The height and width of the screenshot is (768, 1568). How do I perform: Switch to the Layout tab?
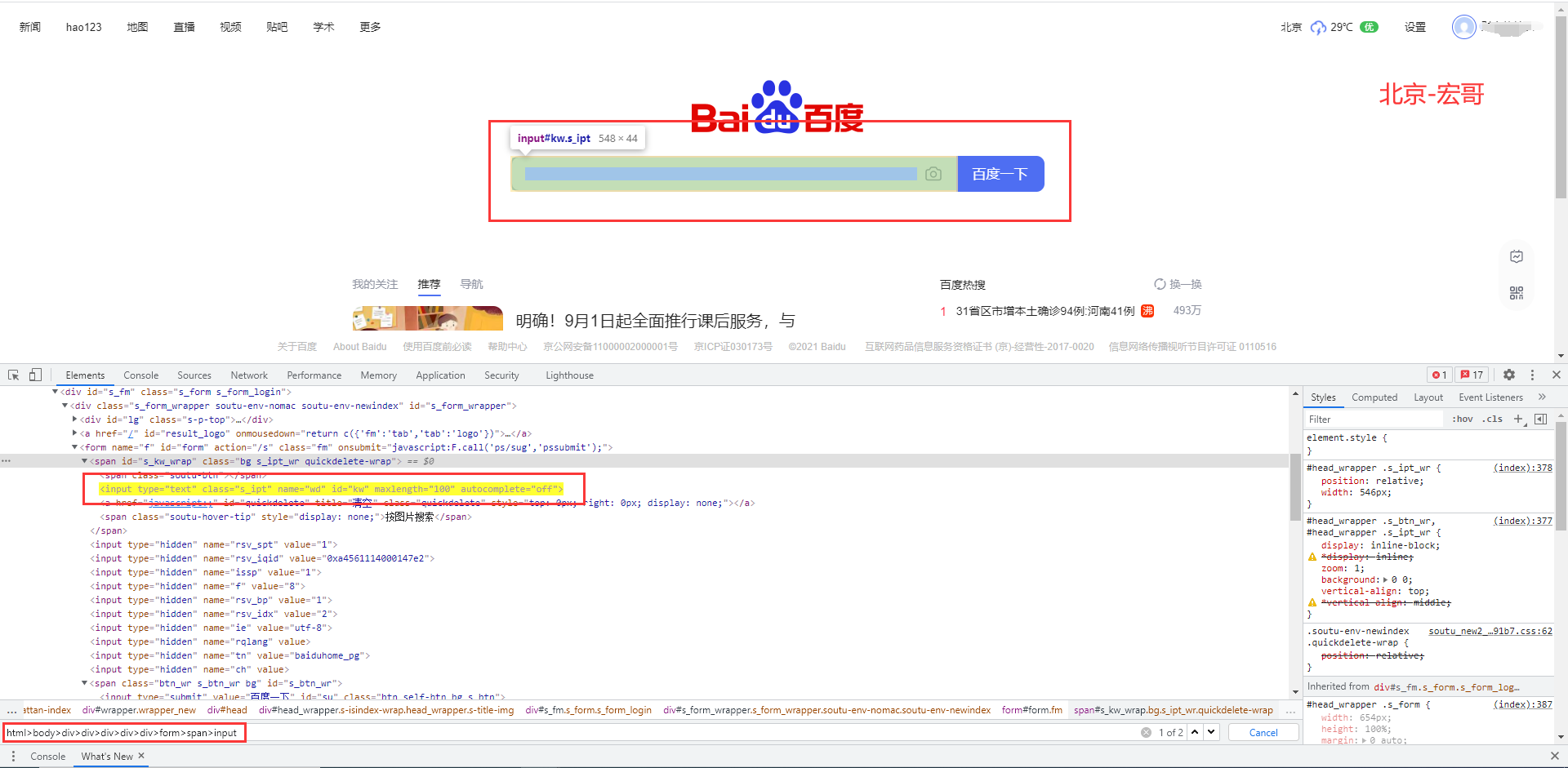pos(1428,397)
